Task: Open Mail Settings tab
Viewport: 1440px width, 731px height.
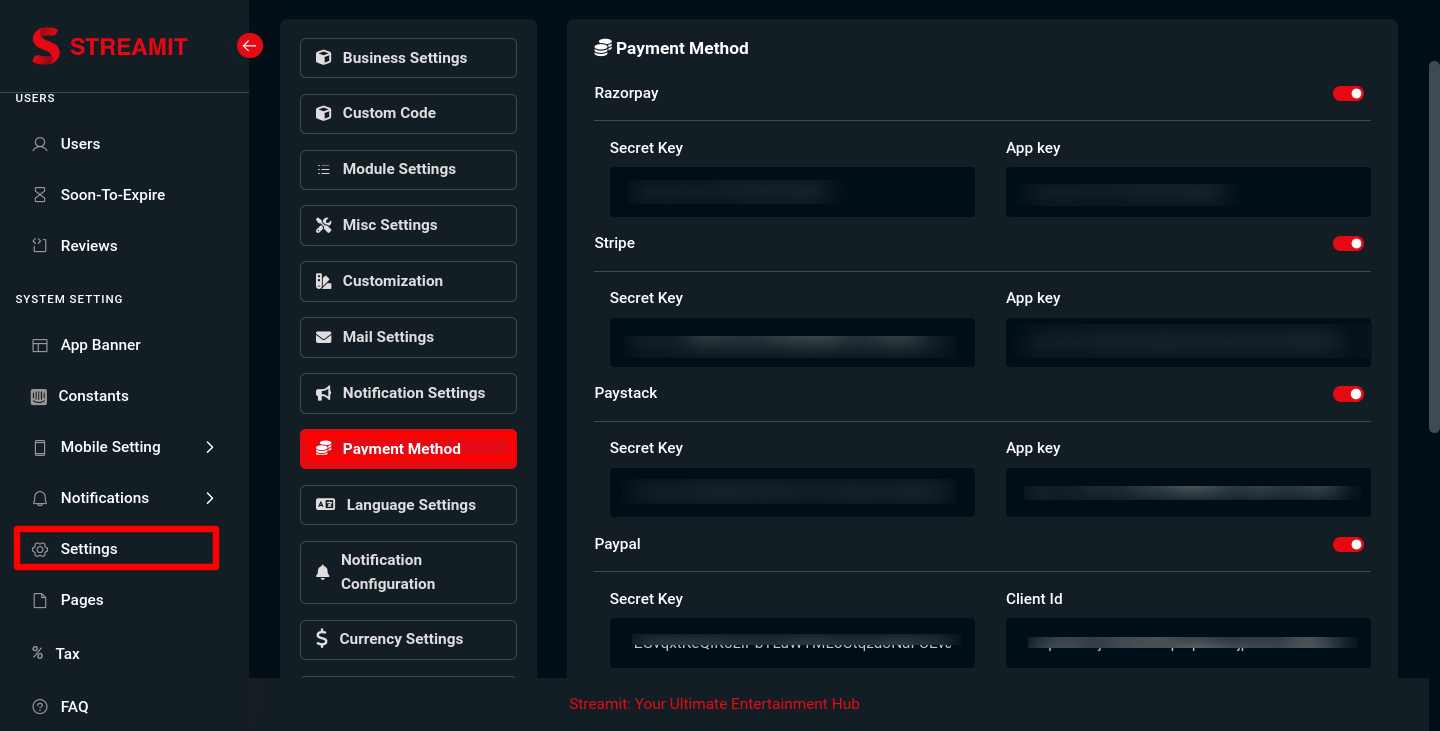Action: tap(408, 337)
